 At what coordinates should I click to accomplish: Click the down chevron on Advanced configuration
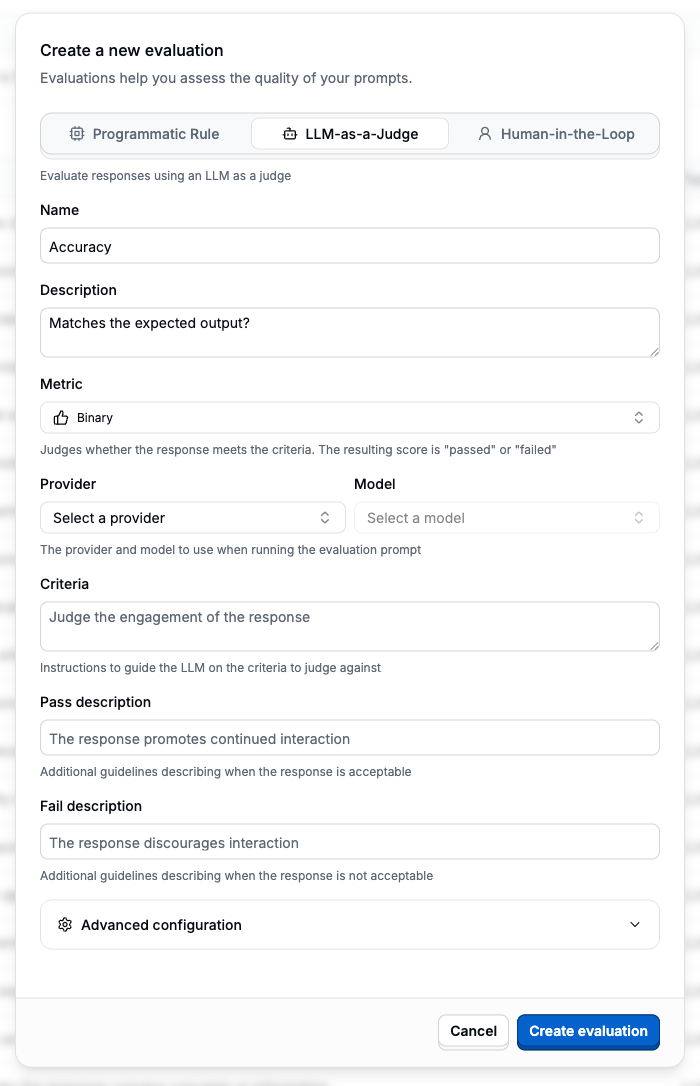(x=634, y=924)
